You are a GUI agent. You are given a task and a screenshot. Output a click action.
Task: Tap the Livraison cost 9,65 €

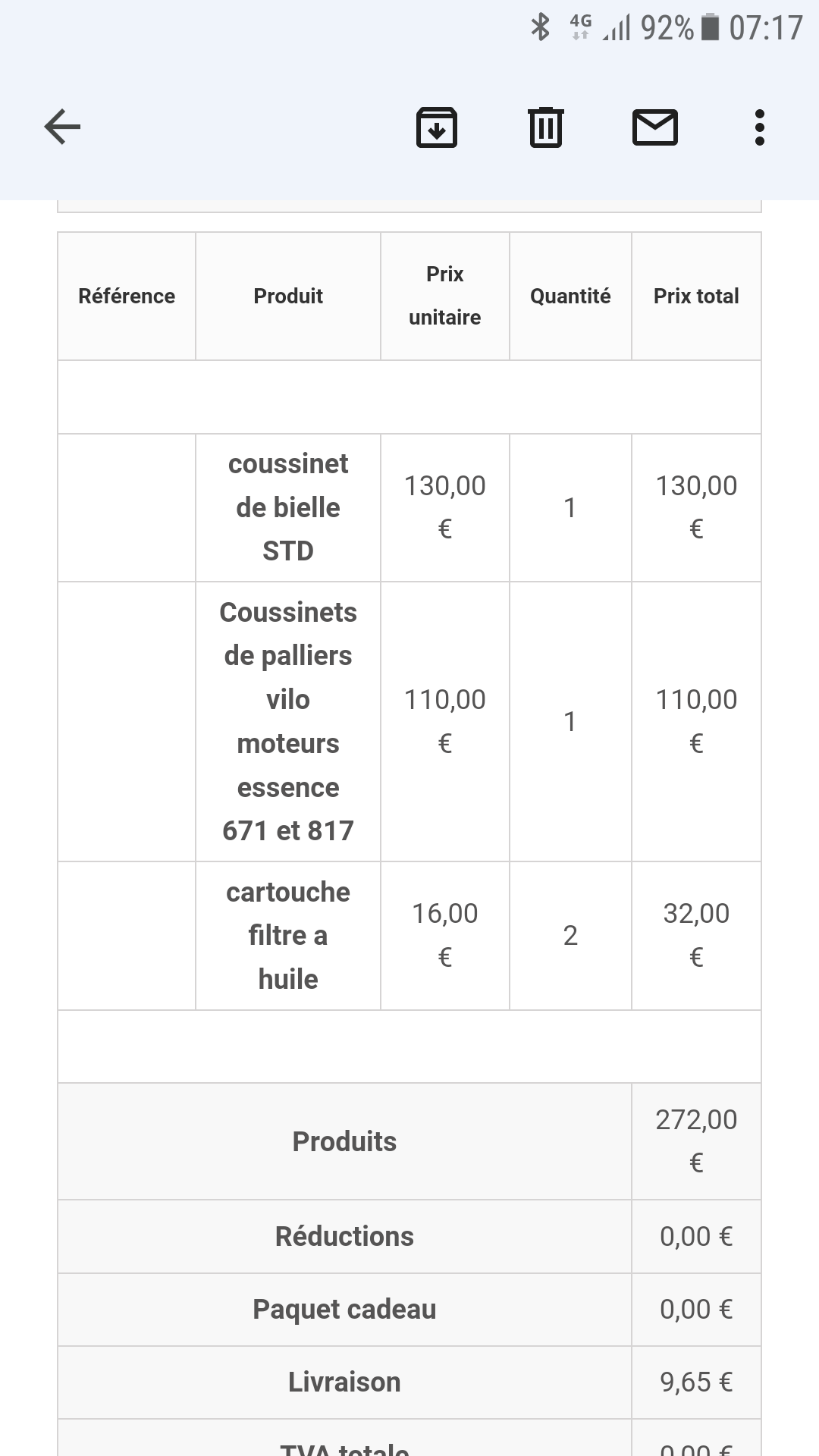[696, 1382]
